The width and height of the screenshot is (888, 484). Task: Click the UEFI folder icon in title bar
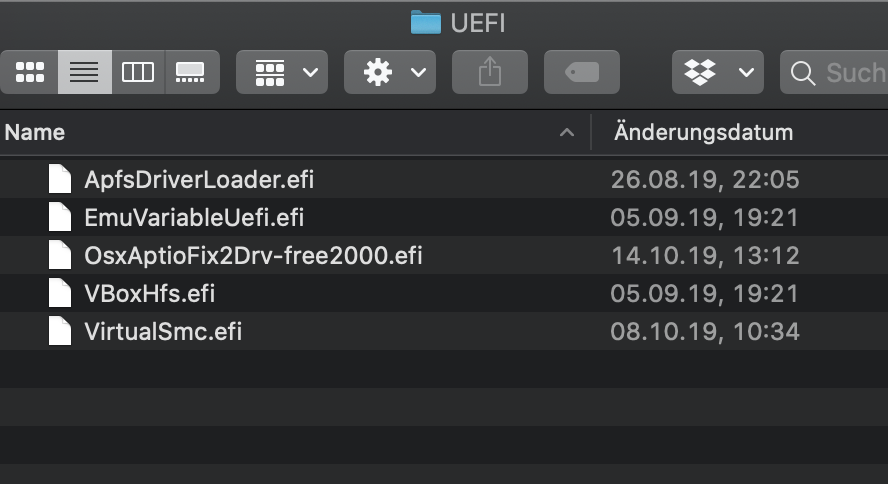point(426,22)
